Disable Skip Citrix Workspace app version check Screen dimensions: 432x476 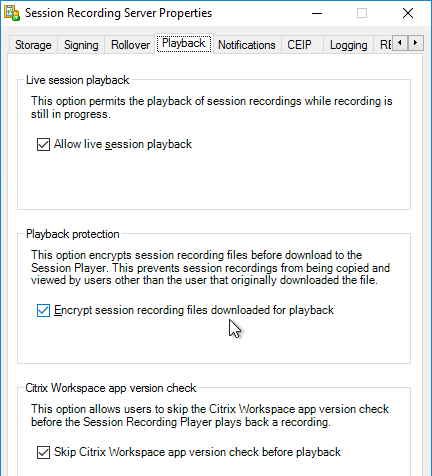43,452
